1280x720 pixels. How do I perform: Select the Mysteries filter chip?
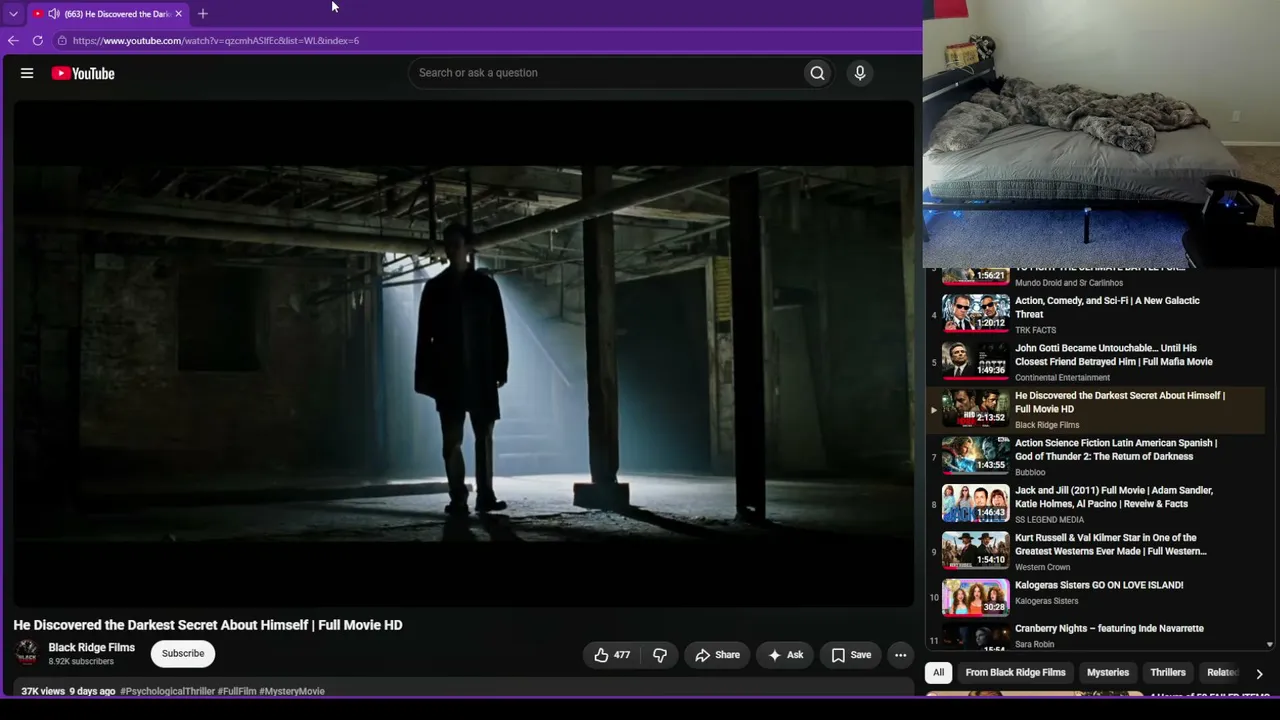1107,673
